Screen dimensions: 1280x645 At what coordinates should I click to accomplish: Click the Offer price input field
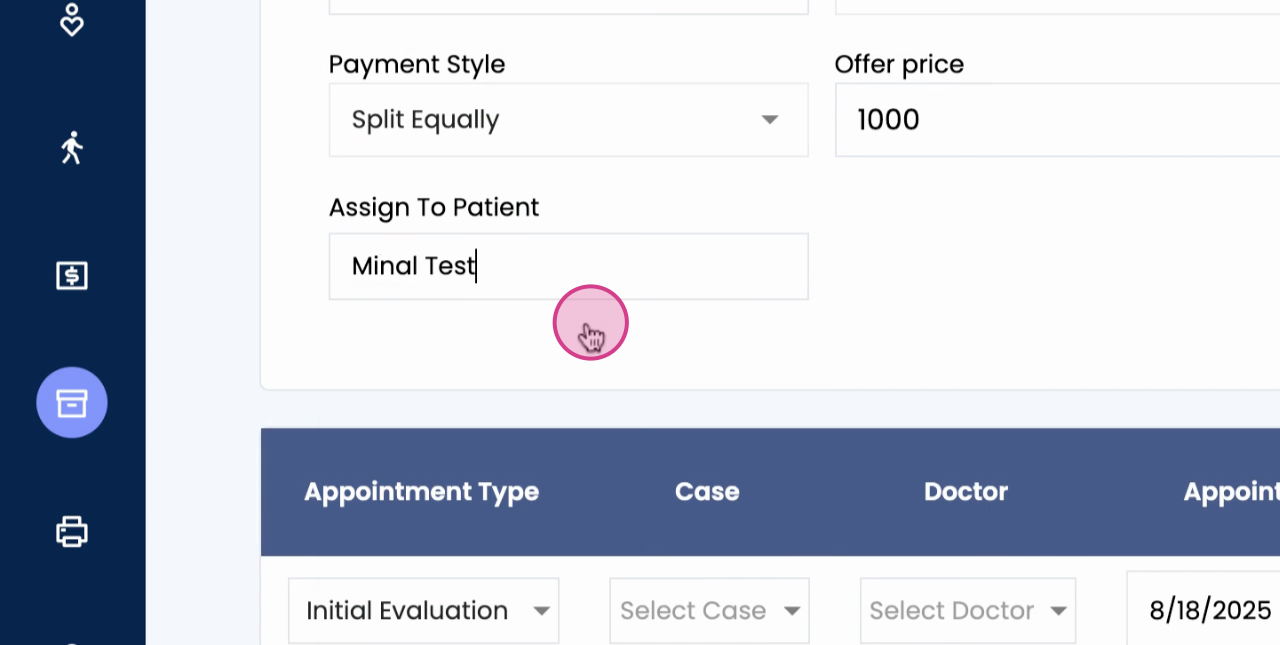pyautogui.click(x=1056, y=120)
